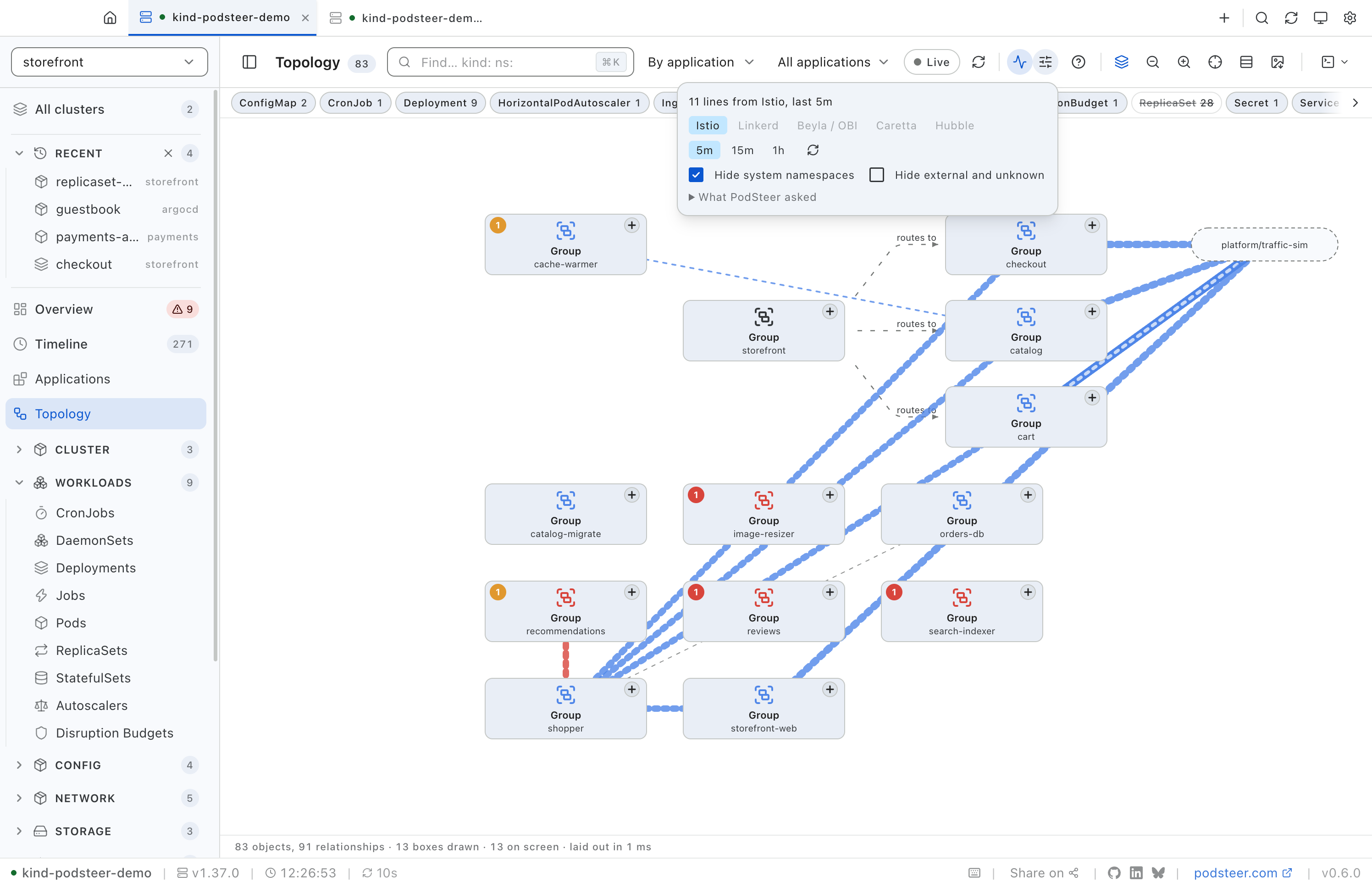Open the By application grouping dropdown
This screenshot has height=887, width=1372.
700,62
